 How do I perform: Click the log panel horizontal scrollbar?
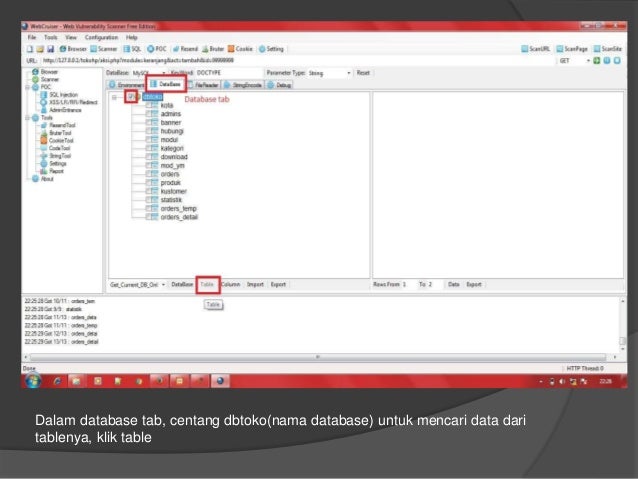coord(319,357)
